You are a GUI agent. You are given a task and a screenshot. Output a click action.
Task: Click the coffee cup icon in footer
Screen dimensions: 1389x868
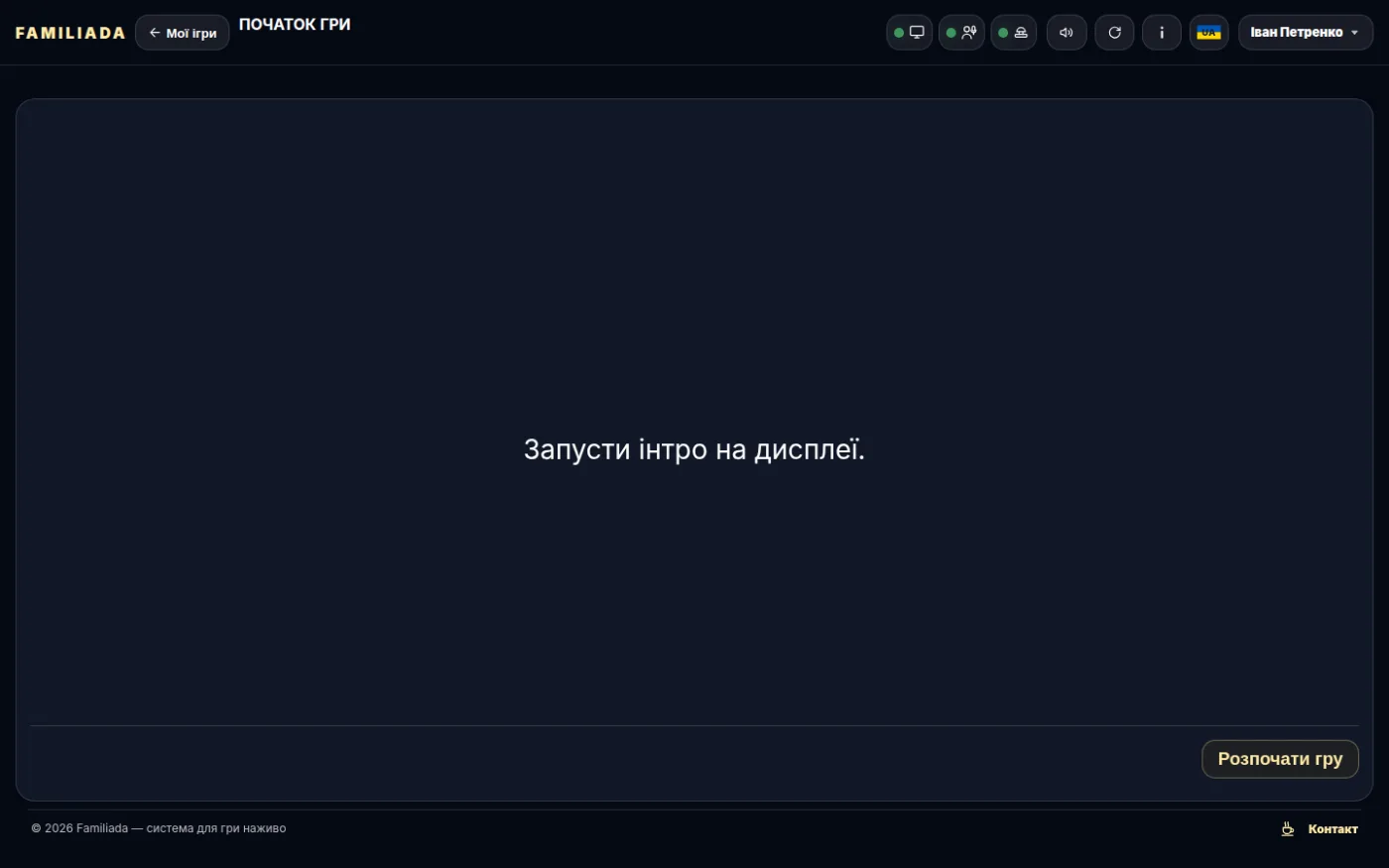point(1288,829)
